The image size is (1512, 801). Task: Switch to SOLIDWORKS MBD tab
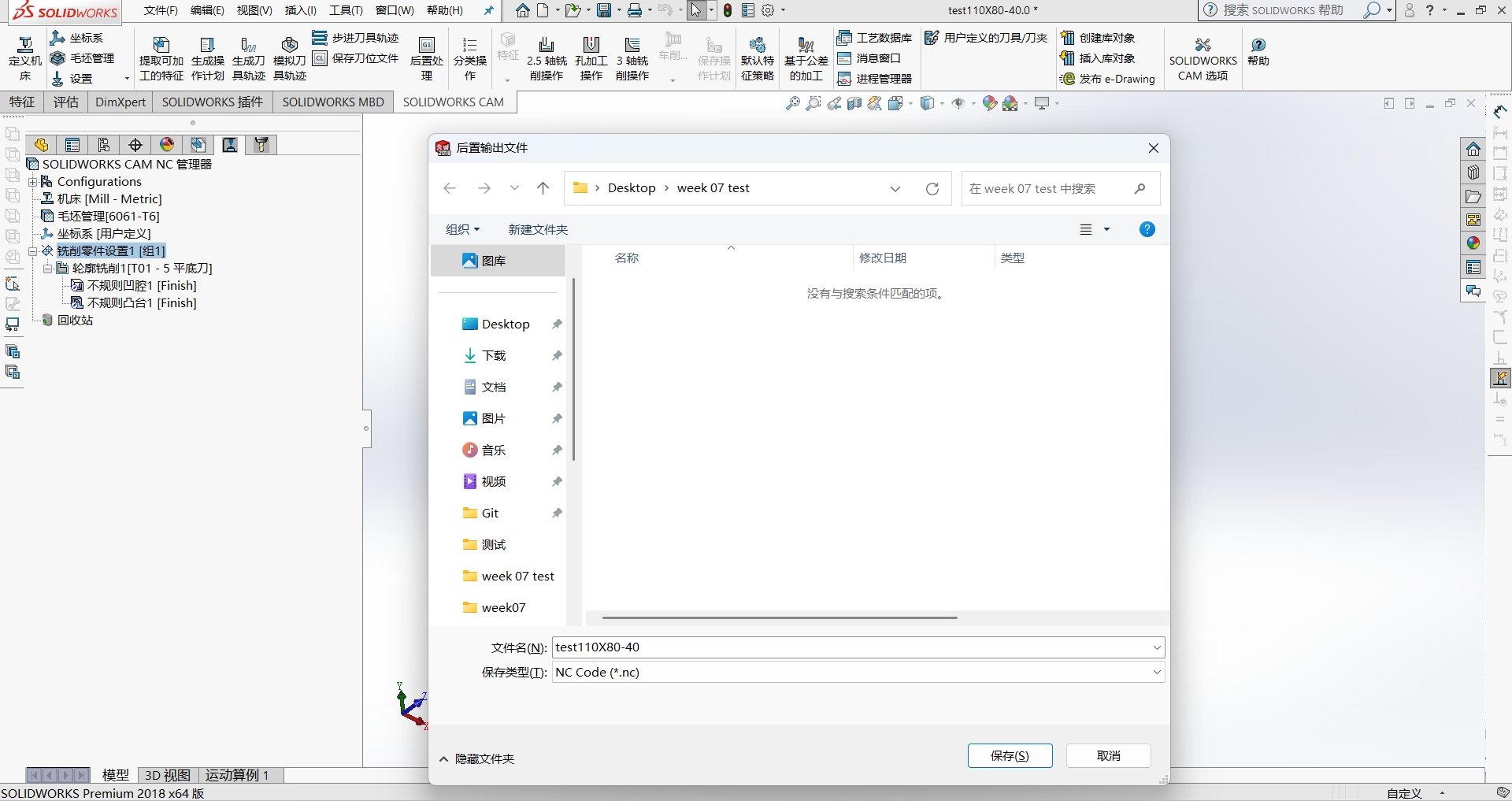click(333, 102)
